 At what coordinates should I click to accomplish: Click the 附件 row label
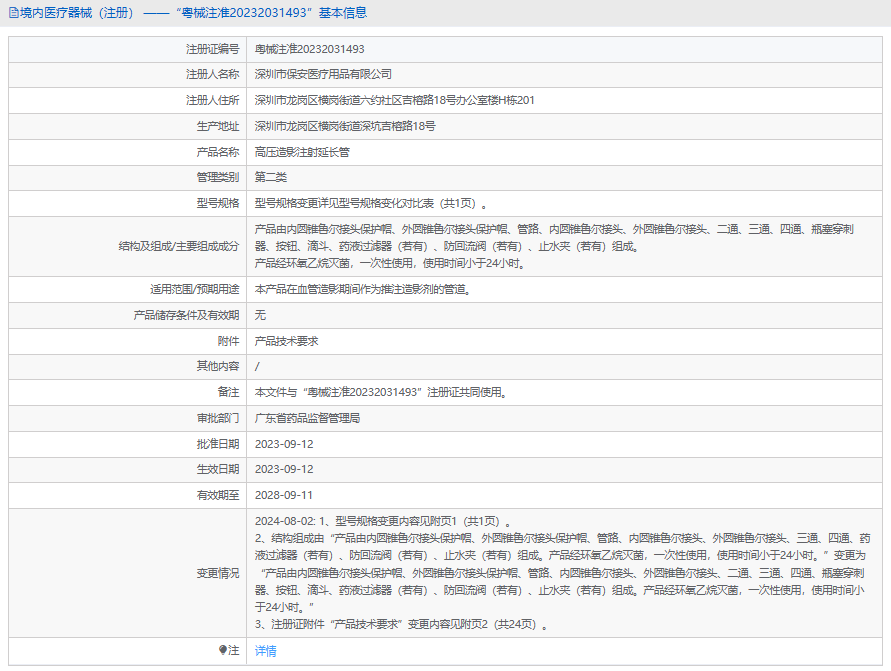click(x=228, y=341)
